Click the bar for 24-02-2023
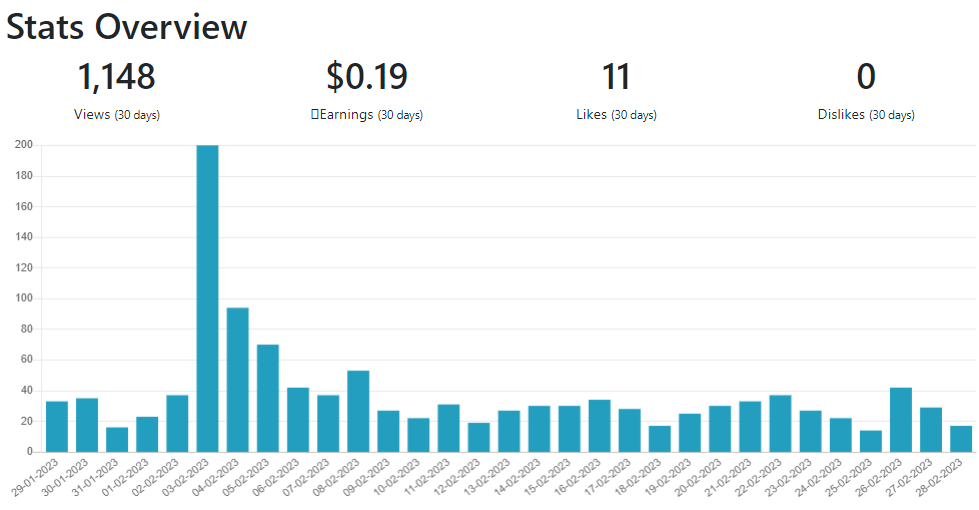 point(840,435)
